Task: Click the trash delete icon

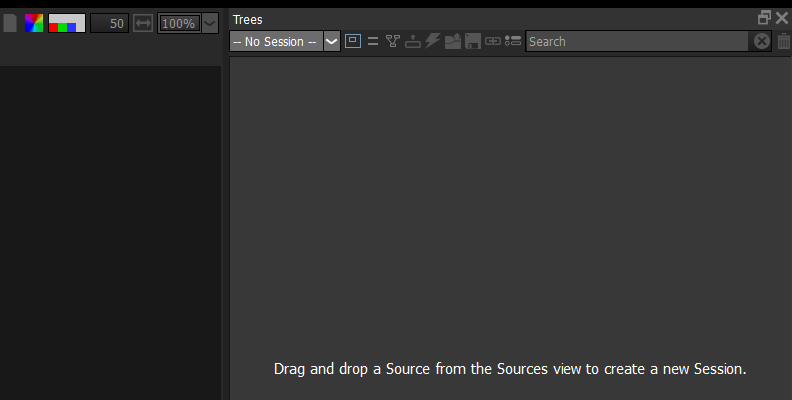Action: pyautogui.click(x=784, y=41)
